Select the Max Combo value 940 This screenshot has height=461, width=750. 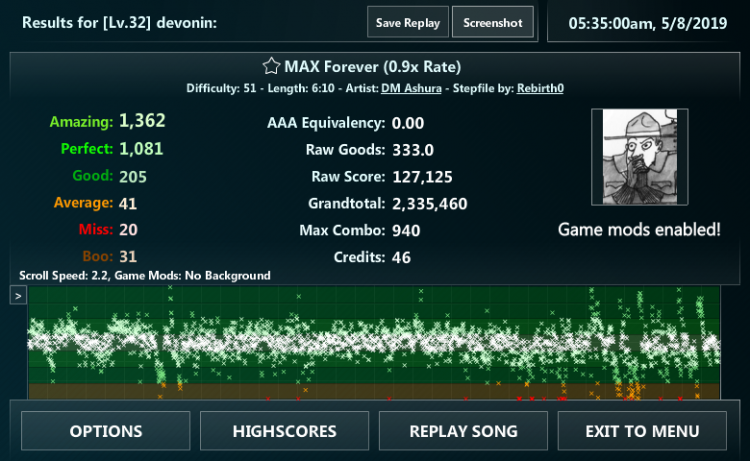click(406, 230)
